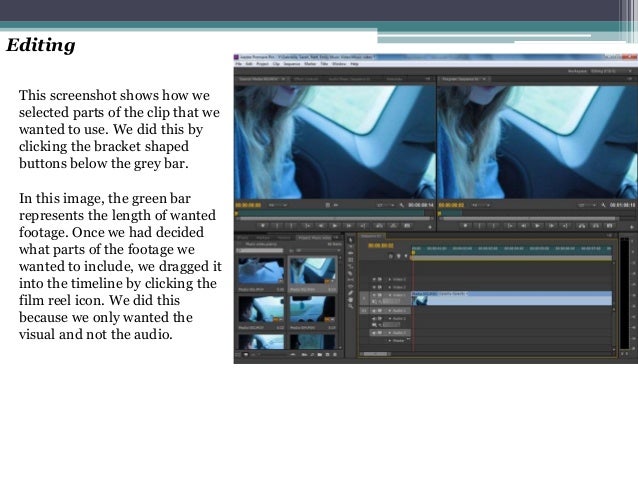This screenshot has height=479, width=638.
Task: Click the Overwrite button in Source monitor
Action: point(393,226)
